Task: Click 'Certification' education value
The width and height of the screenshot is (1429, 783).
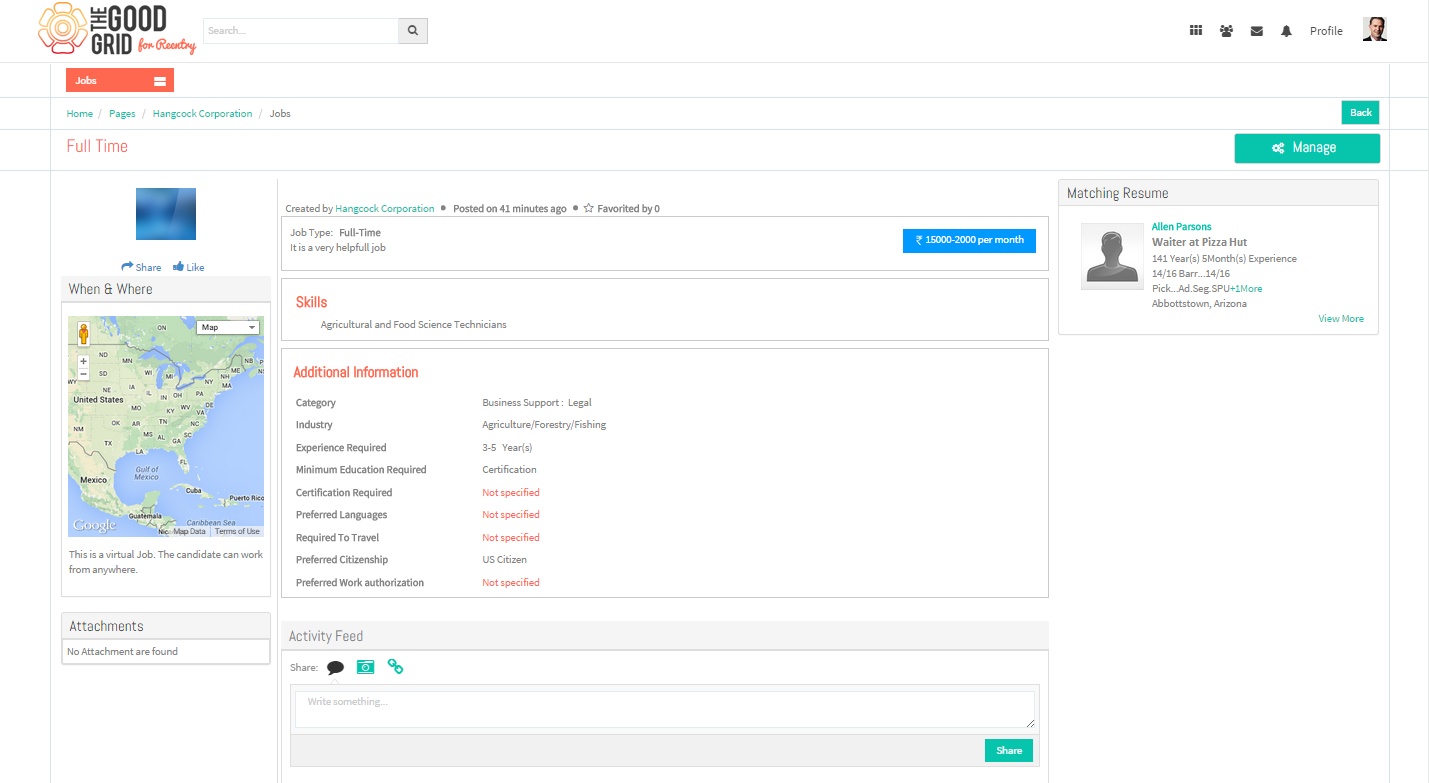Action: 509,470
